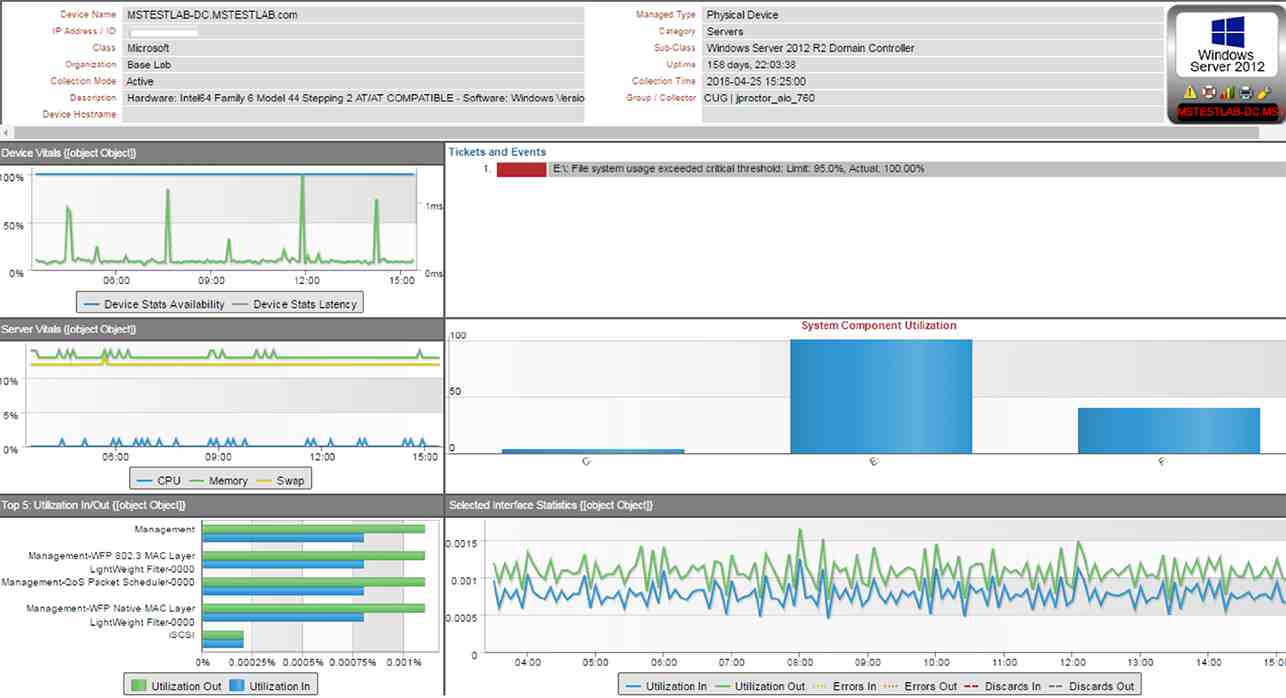Click the Server Vitals panel header
The image size is (1286, 698).
point(221,329)
